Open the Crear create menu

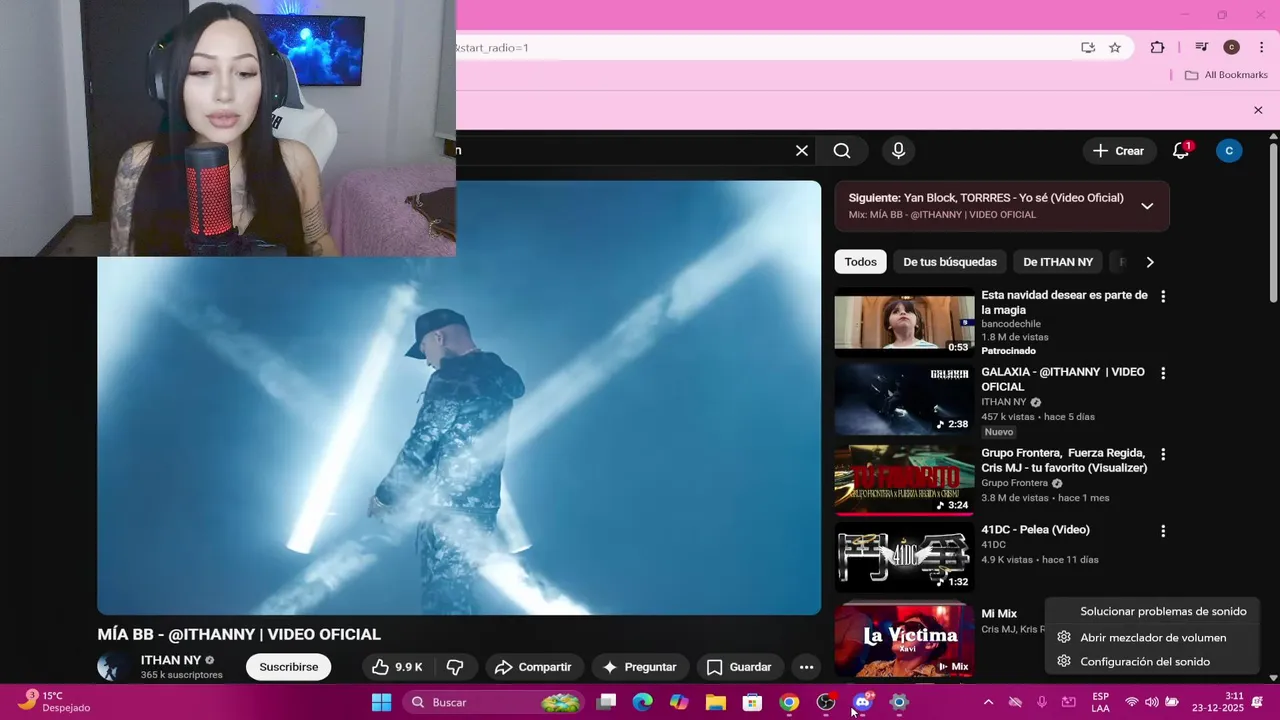click(1118, 151)
